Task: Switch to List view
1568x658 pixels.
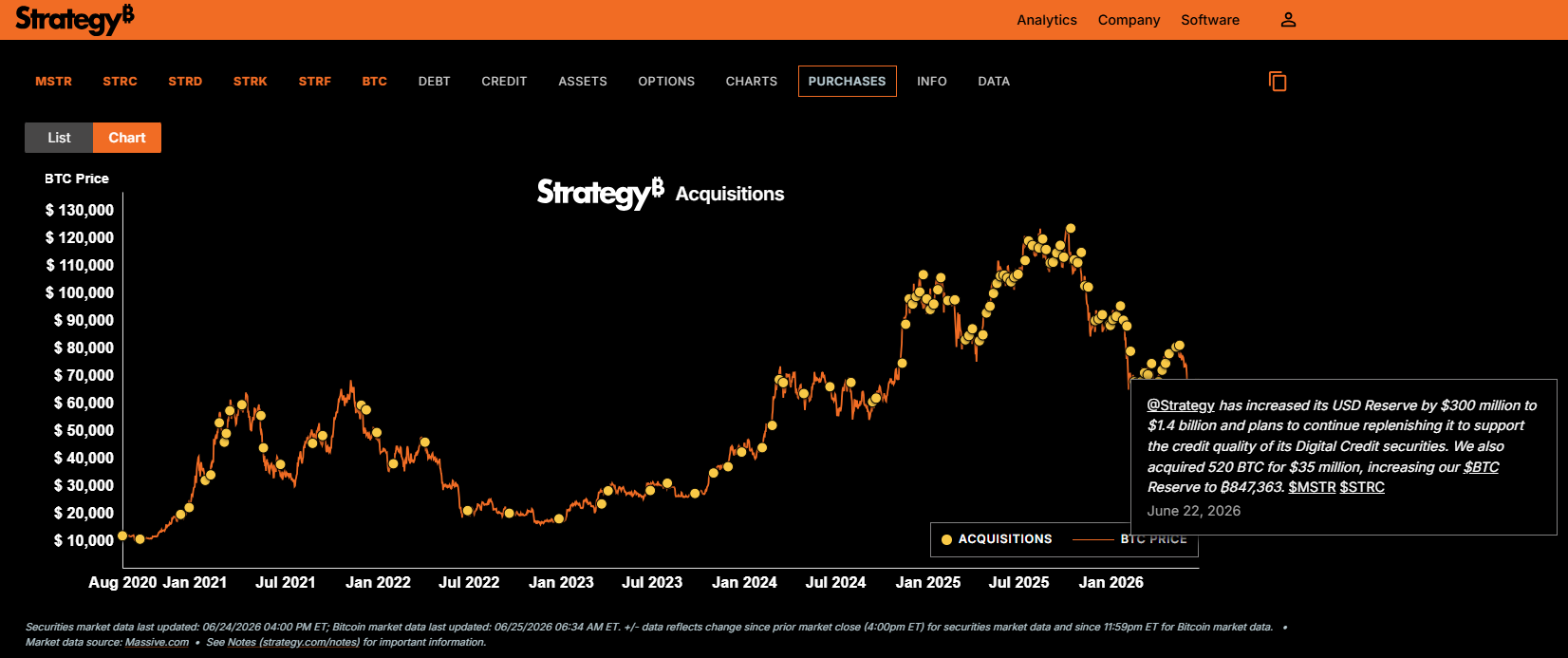Action: point(59,138)
